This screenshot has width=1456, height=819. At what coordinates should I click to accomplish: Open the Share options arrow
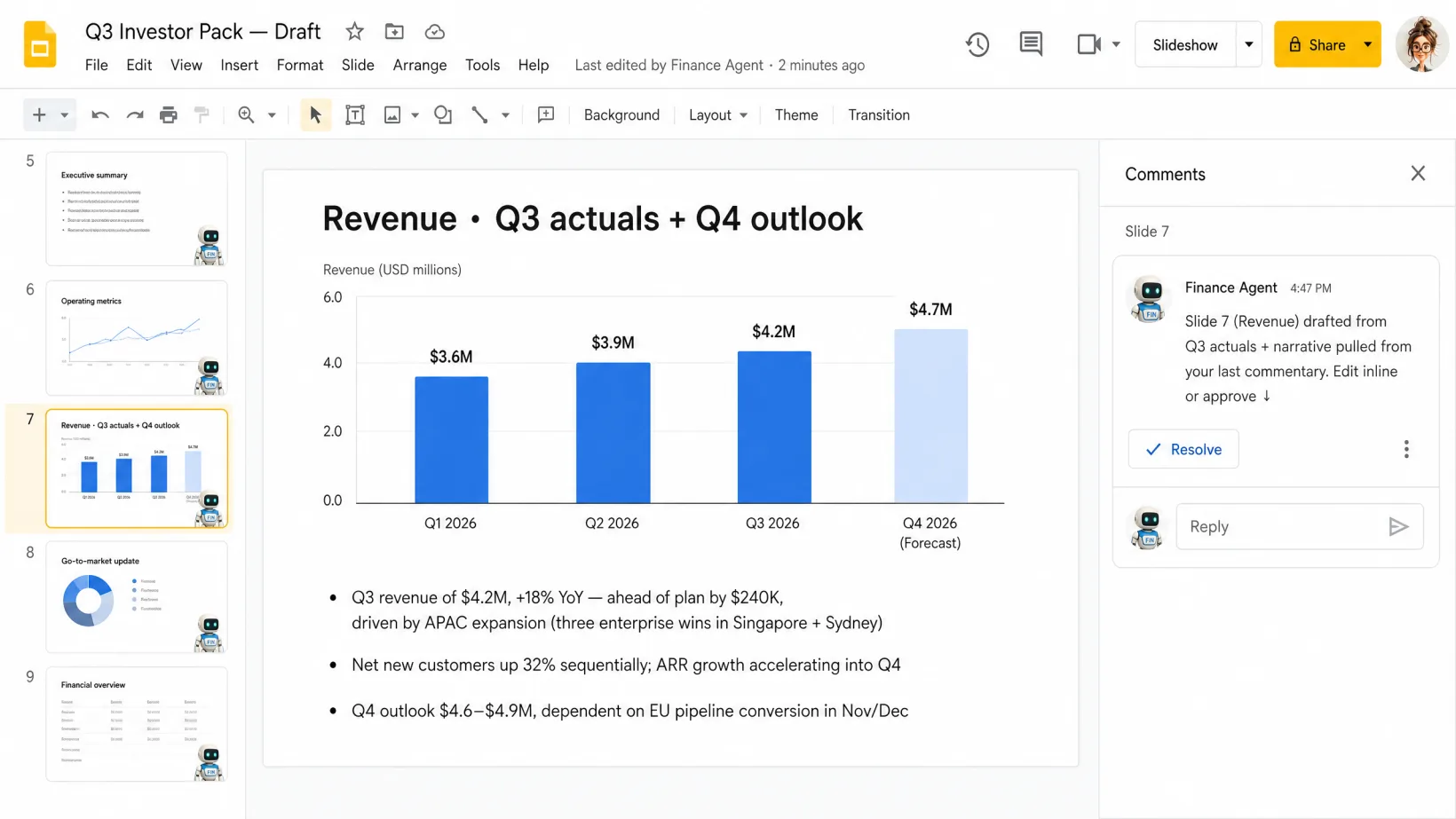tap(1368, 44)
